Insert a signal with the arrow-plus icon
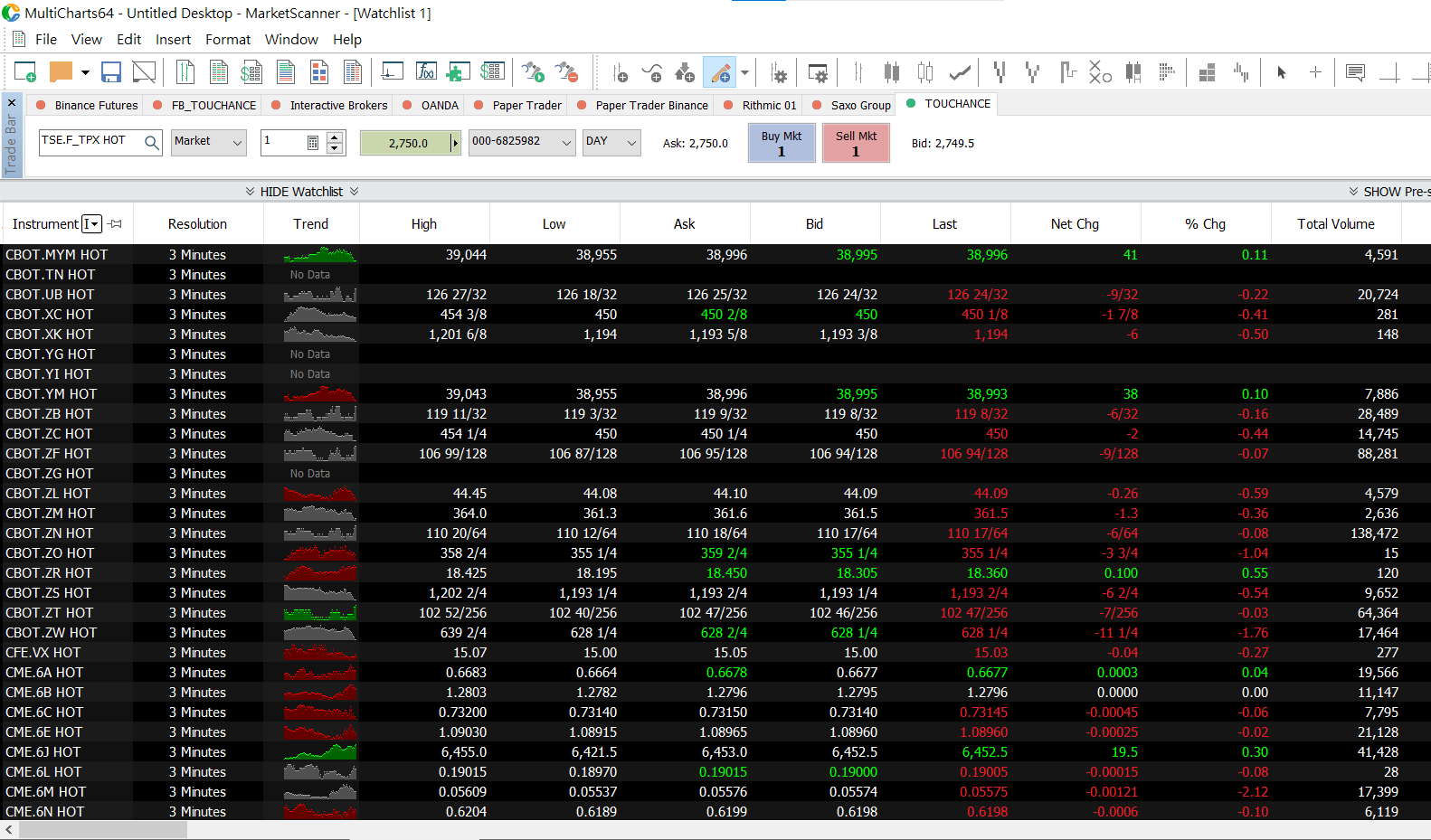The height and width of the screenshot is (840, 1431). pyautogui.click(x=685, y=72)
